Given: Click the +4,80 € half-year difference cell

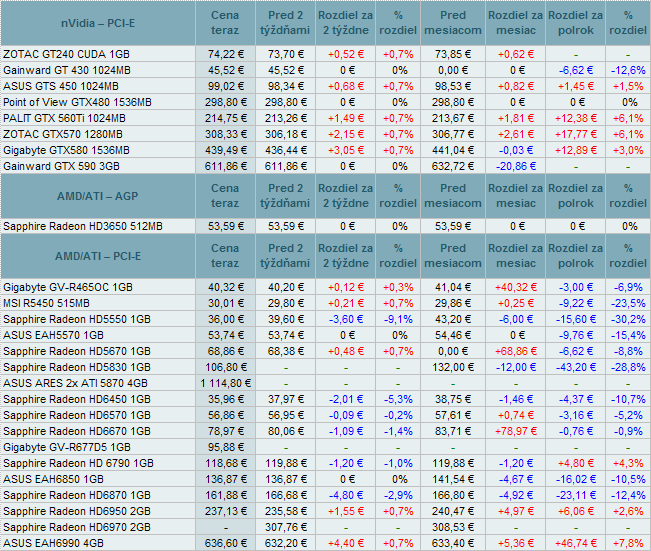Looking at the screenshot, I should pos(575,463).
